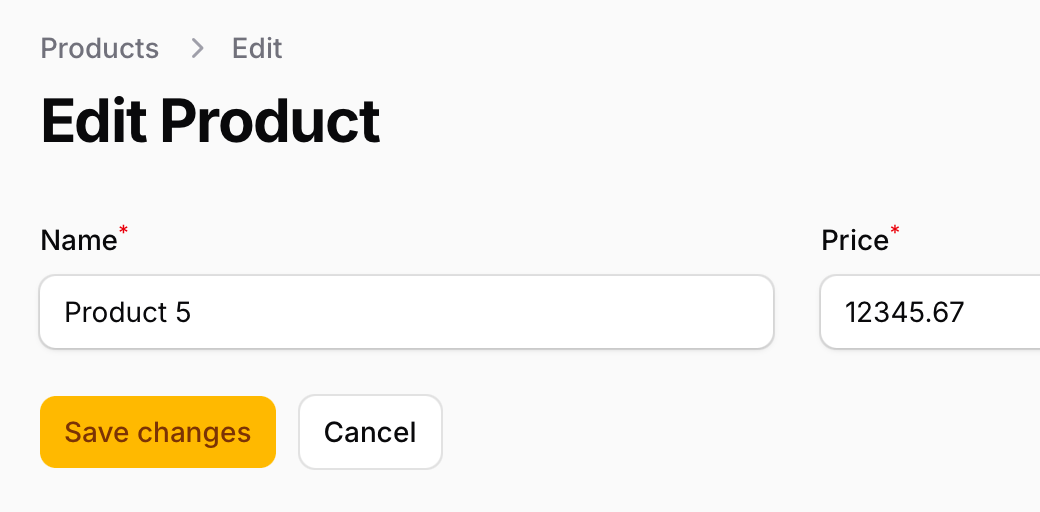Screen dimensions: 1040x512
Task: Place cursor after '.67' in Price field
Action: tap(965, 312)
